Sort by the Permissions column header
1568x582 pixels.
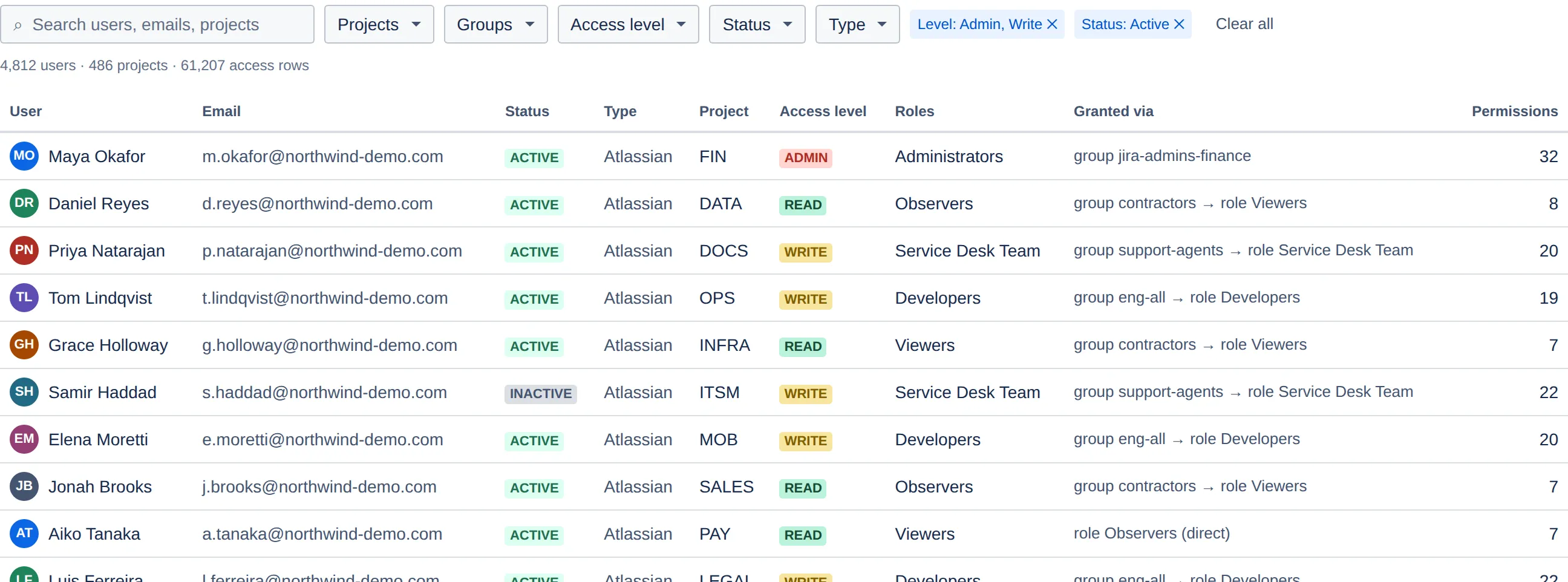(1514, 111)
